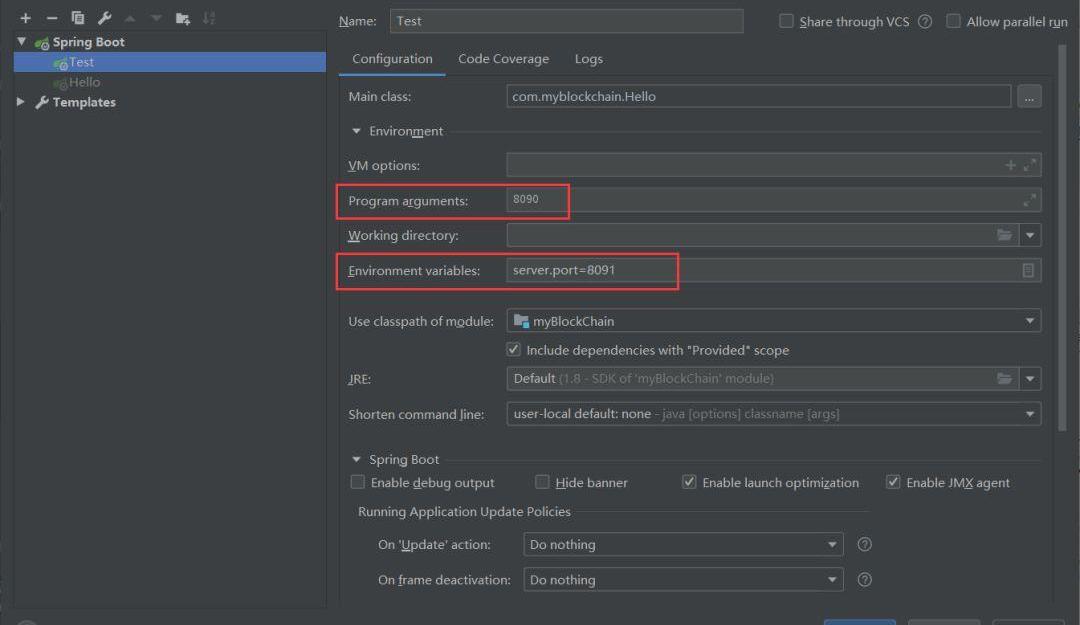The height and width of the screenshot is (625, 1080).
Task: Click help icon beside Share through VCS
Action: pos(925,22)
